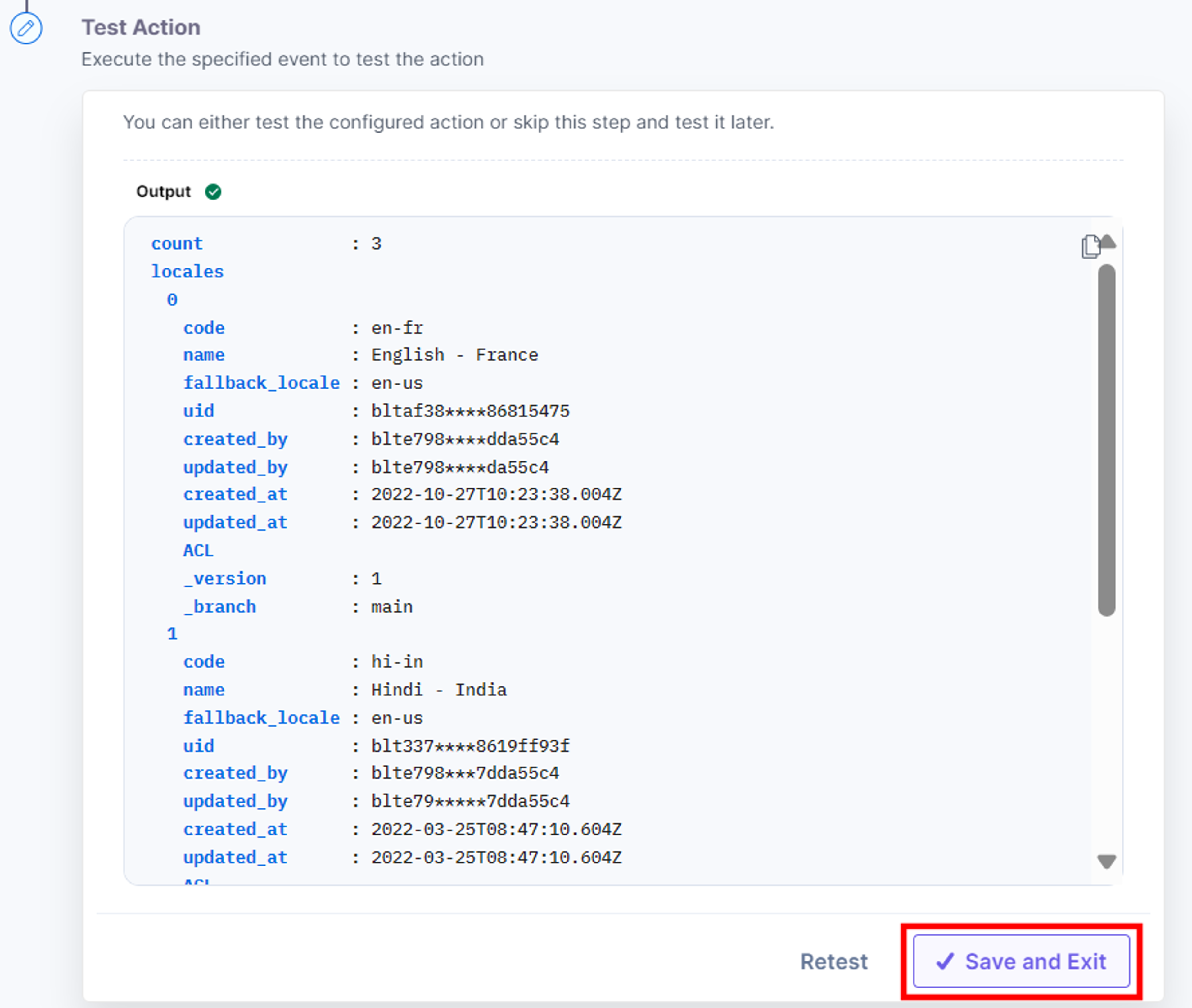
Task: Select locale index '1' row
Action: 172,634
